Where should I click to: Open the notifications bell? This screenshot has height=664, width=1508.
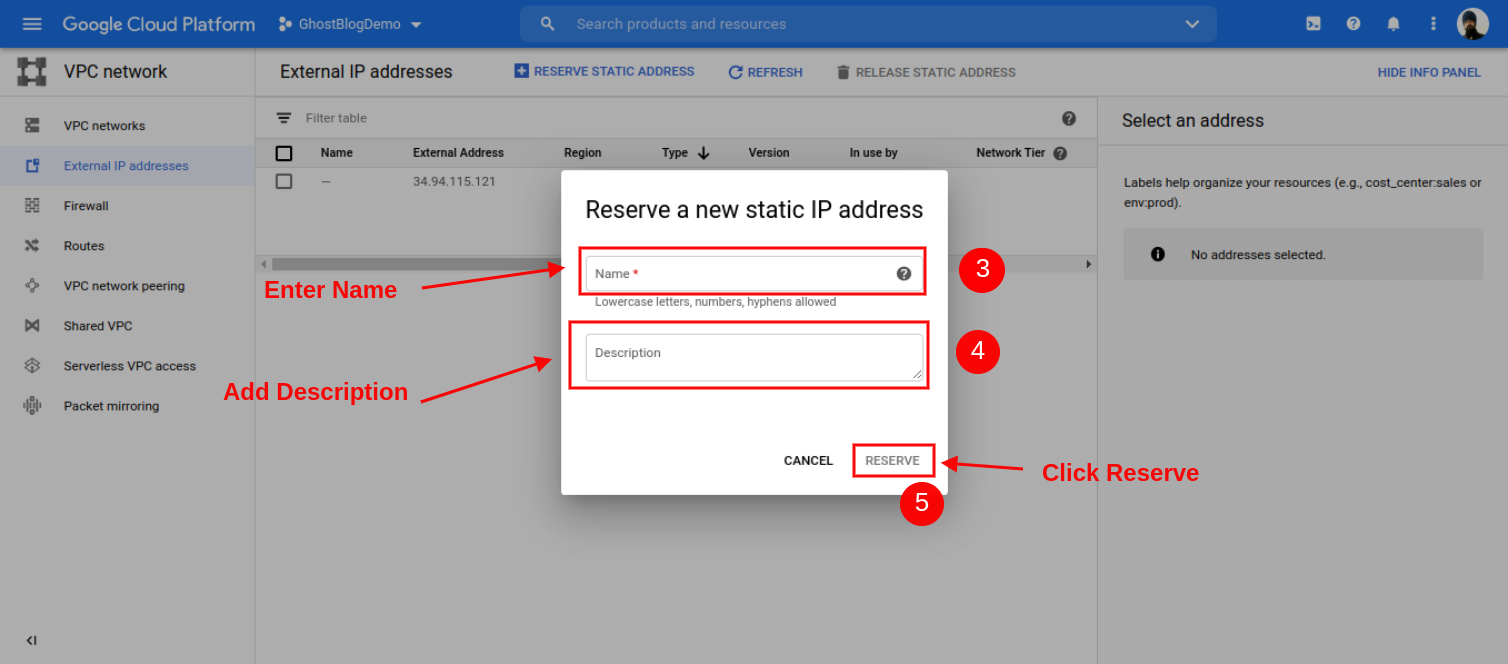click(1393, 24)
